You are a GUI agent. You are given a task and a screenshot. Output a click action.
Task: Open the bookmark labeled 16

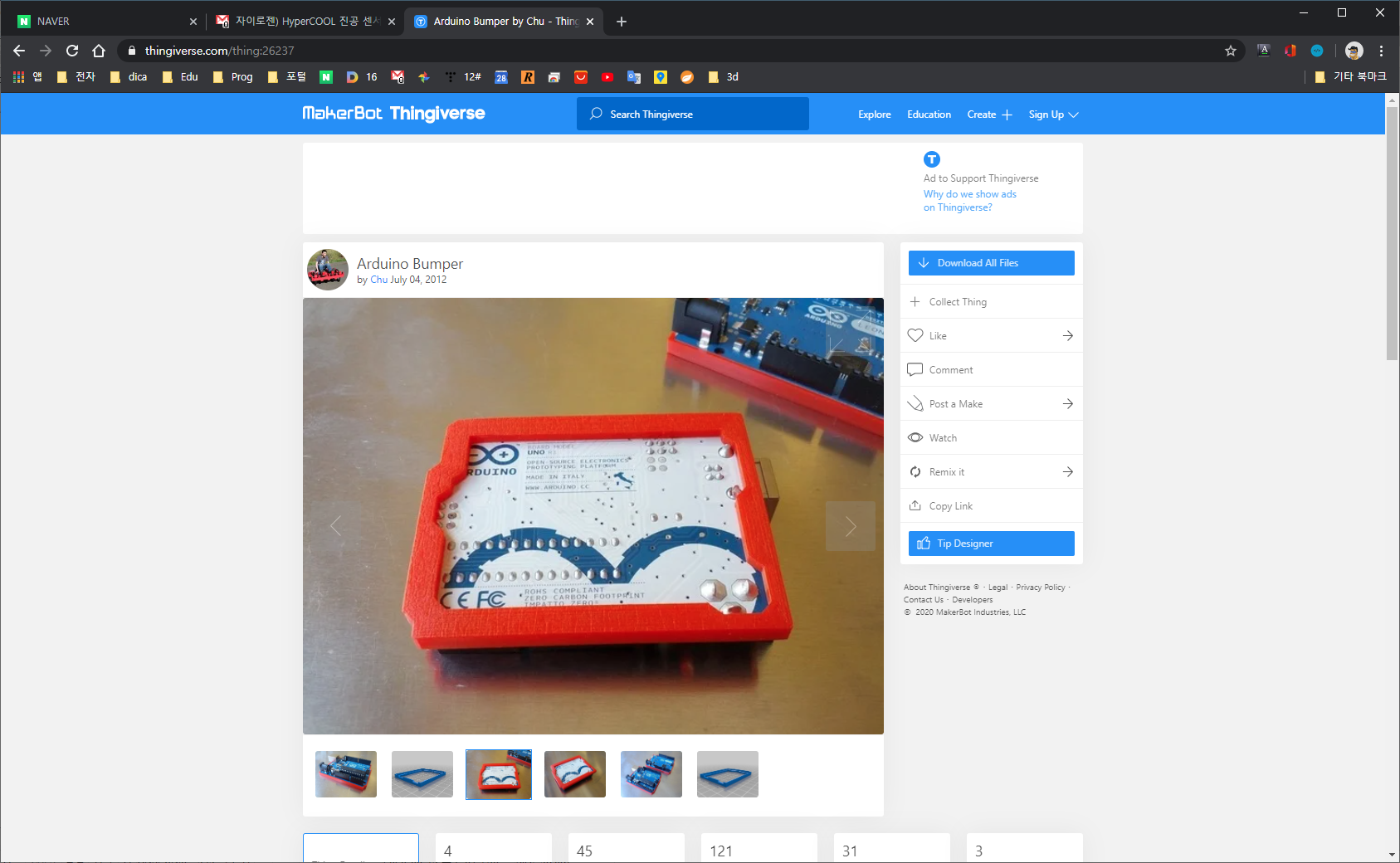tap(362, 77)
